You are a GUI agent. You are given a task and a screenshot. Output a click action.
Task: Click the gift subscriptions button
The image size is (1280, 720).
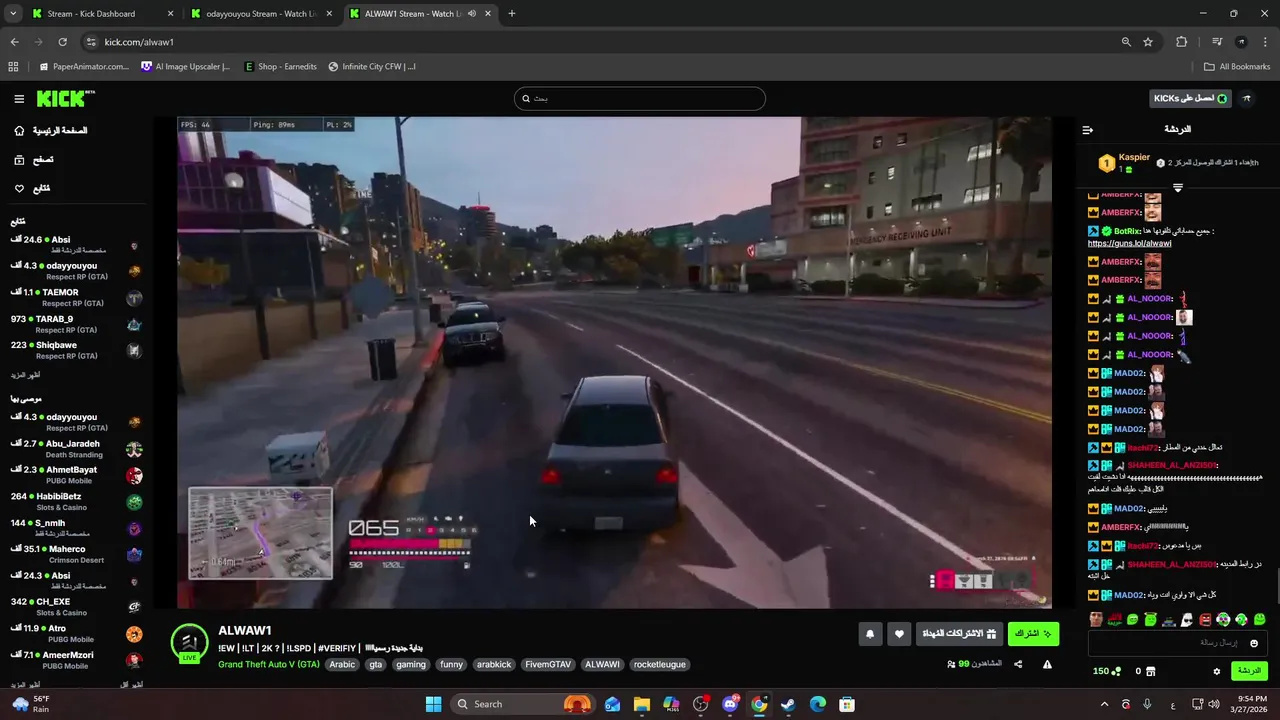(959, 634)
